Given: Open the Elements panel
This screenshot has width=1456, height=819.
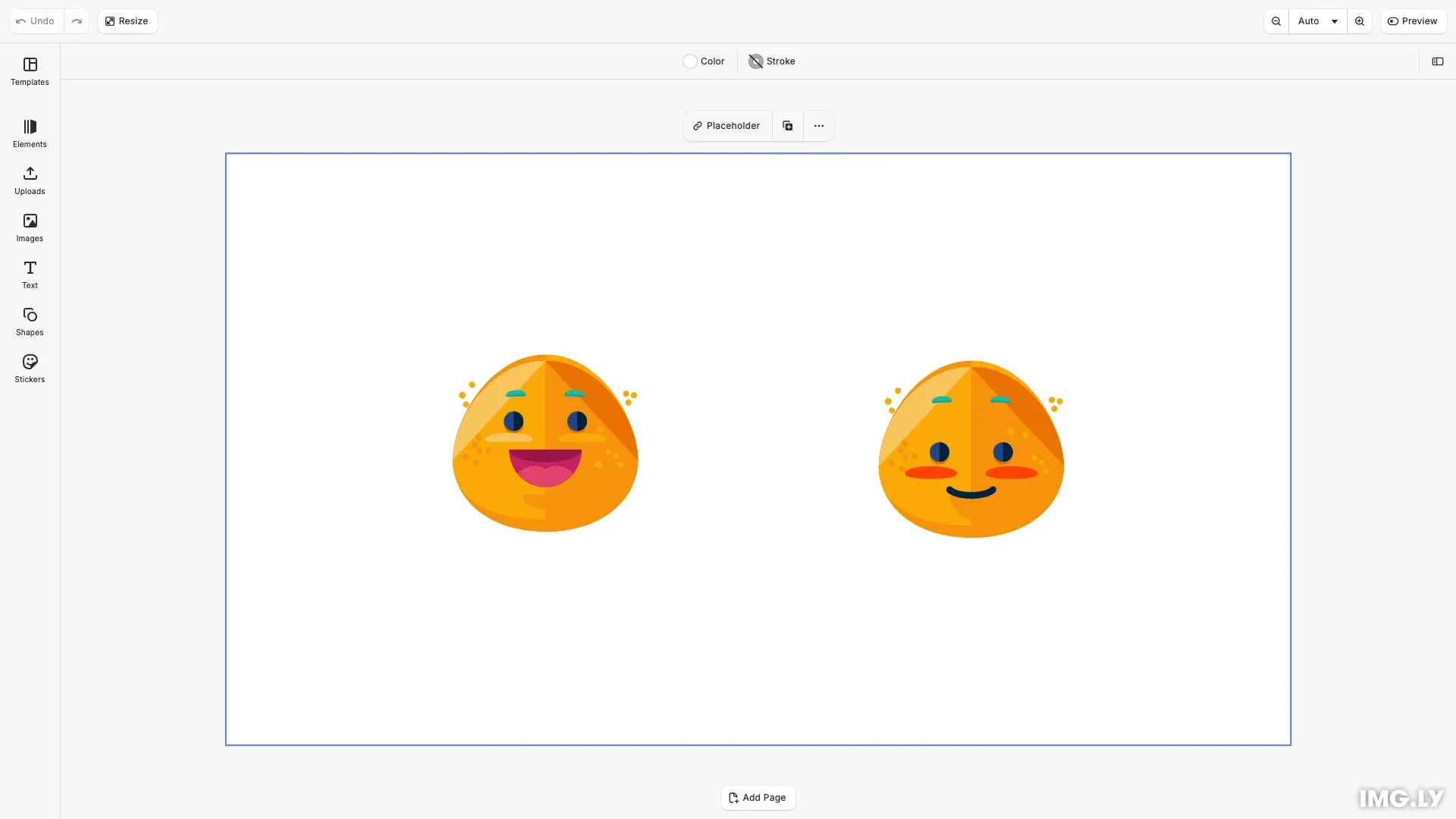Looking at the screenshot, I should click(x=29, y=133).
